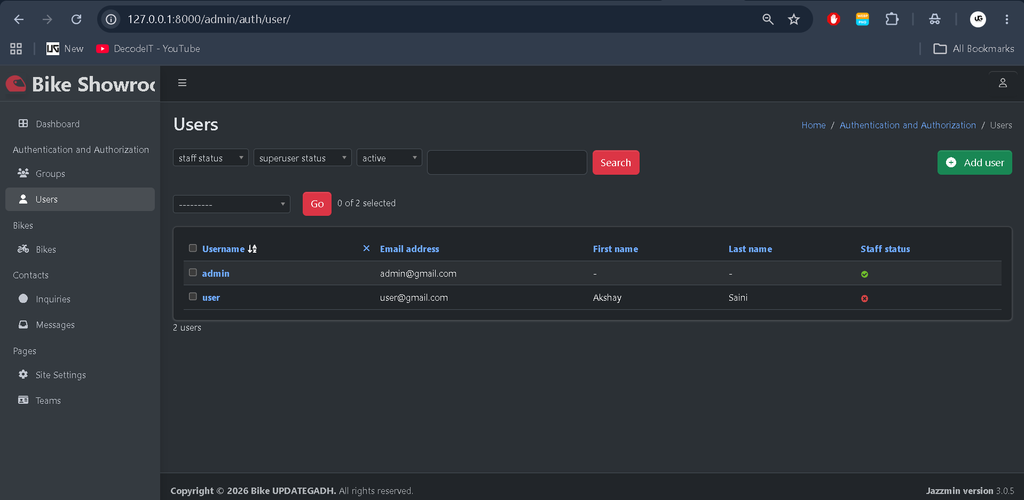This screenshot has height=500, width=1024.
Task: Click the Bike Showroom helmet logo
Action: click(x=16, y=84)
